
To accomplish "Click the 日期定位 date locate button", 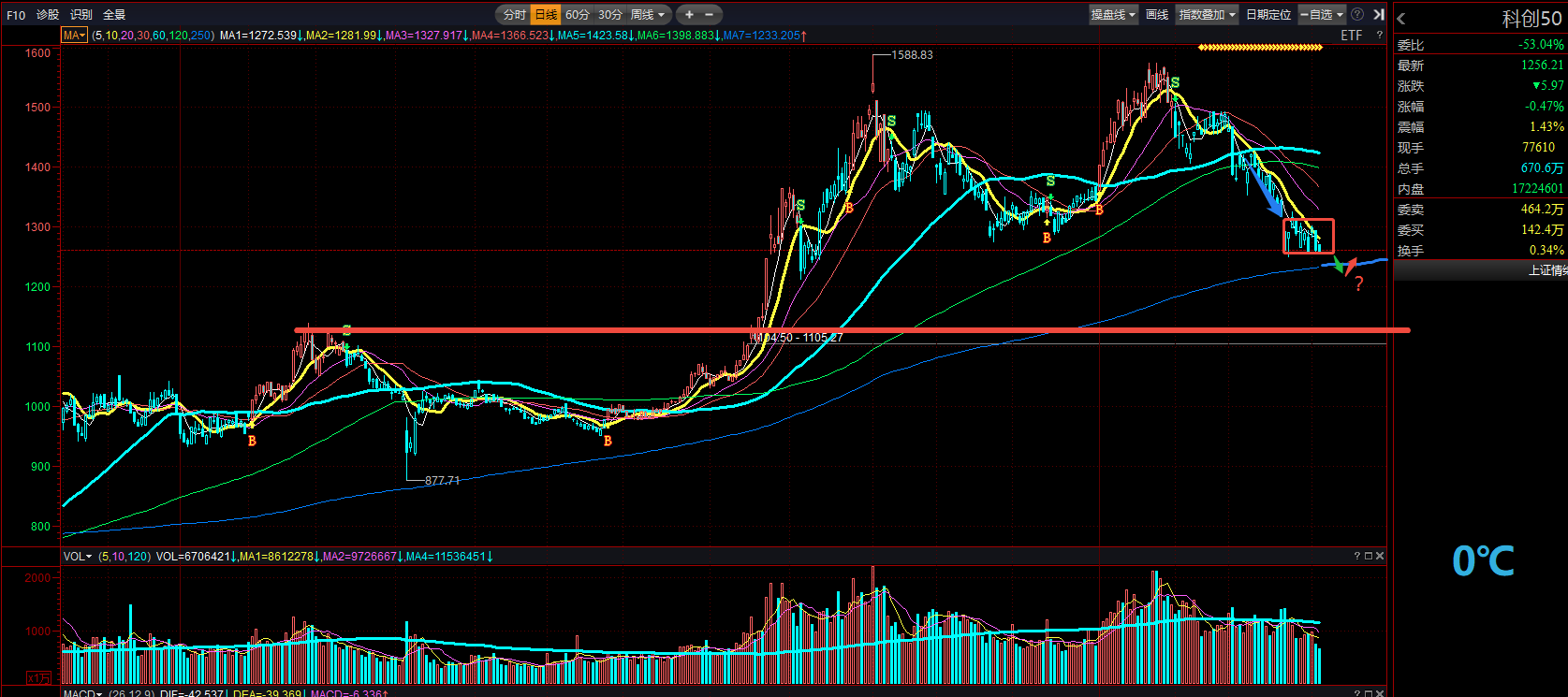I will pyautogui.click(x=1268, y=15).
